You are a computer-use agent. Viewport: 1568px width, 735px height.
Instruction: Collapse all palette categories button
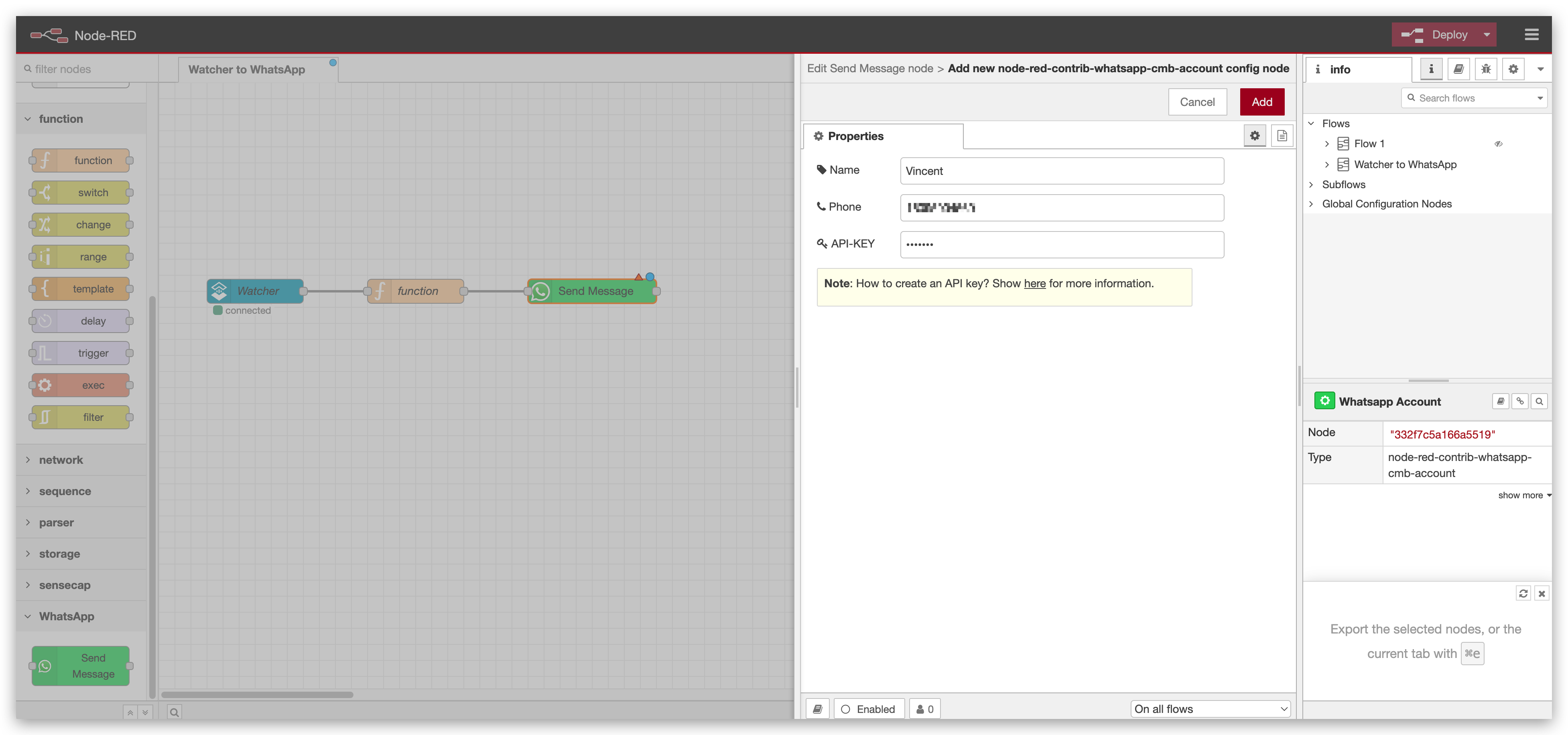(130, 713)
